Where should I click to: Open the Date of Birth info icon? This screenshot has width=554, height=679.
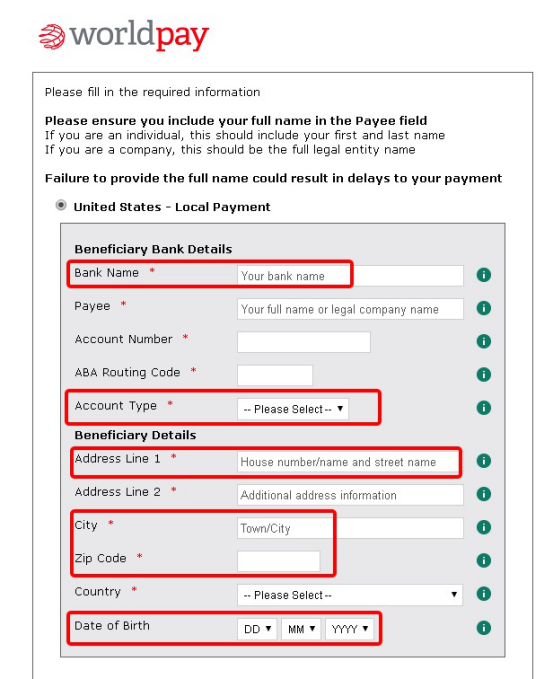tap(483, 628)
